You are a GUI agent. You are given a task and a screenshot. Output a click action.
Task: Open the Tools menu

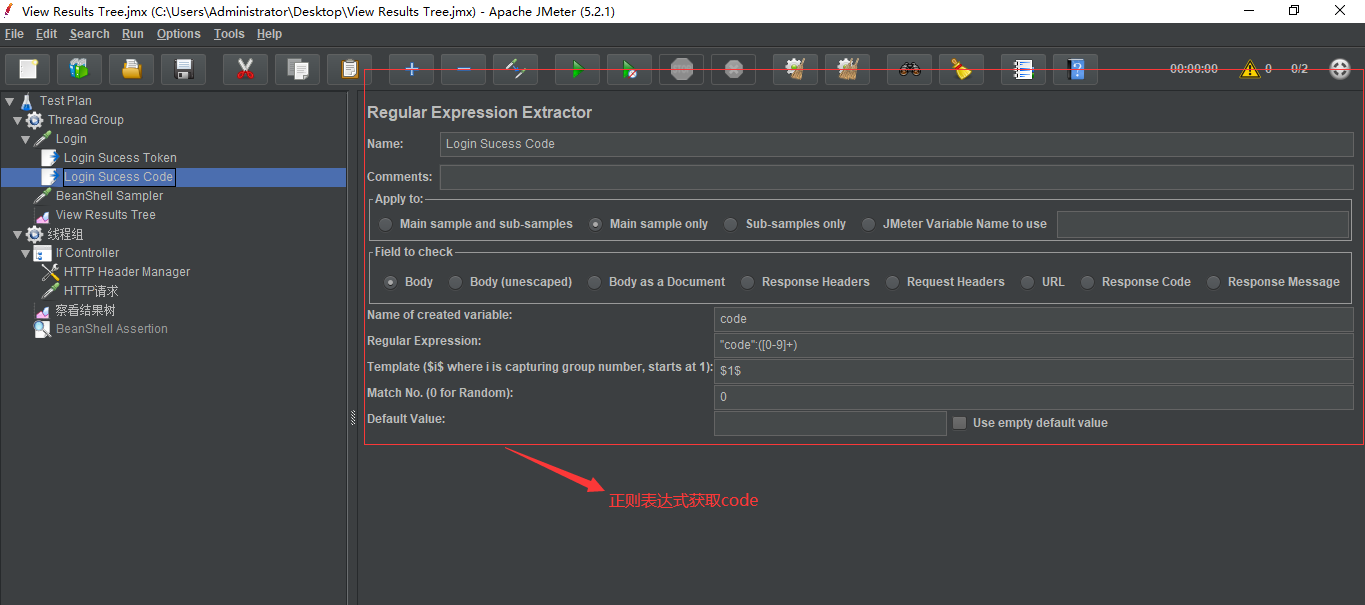click(229, 34)
